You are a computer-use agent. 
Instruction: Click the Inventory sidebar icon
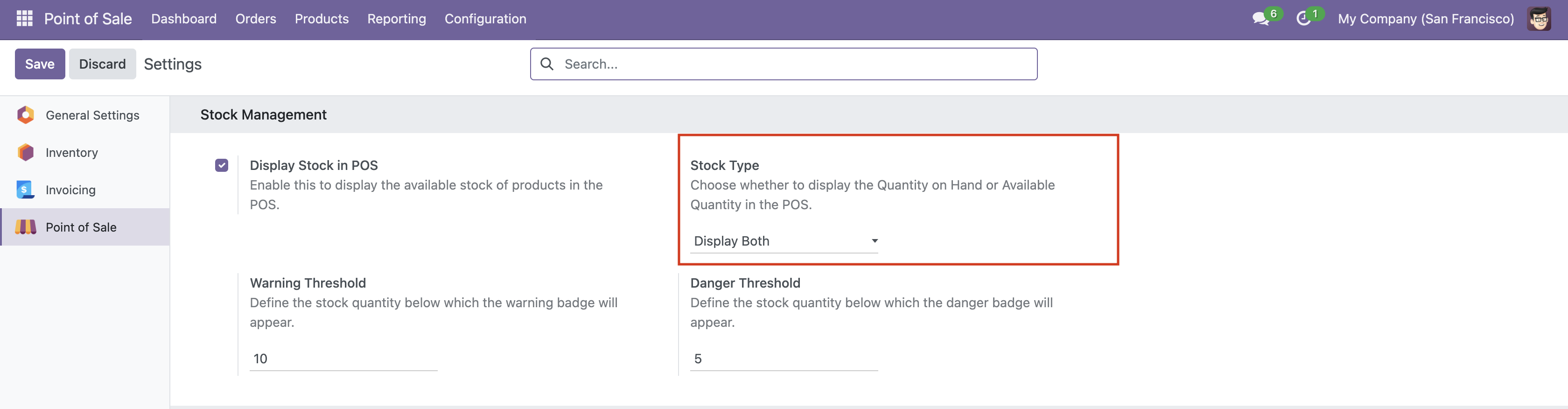[26, 153]
